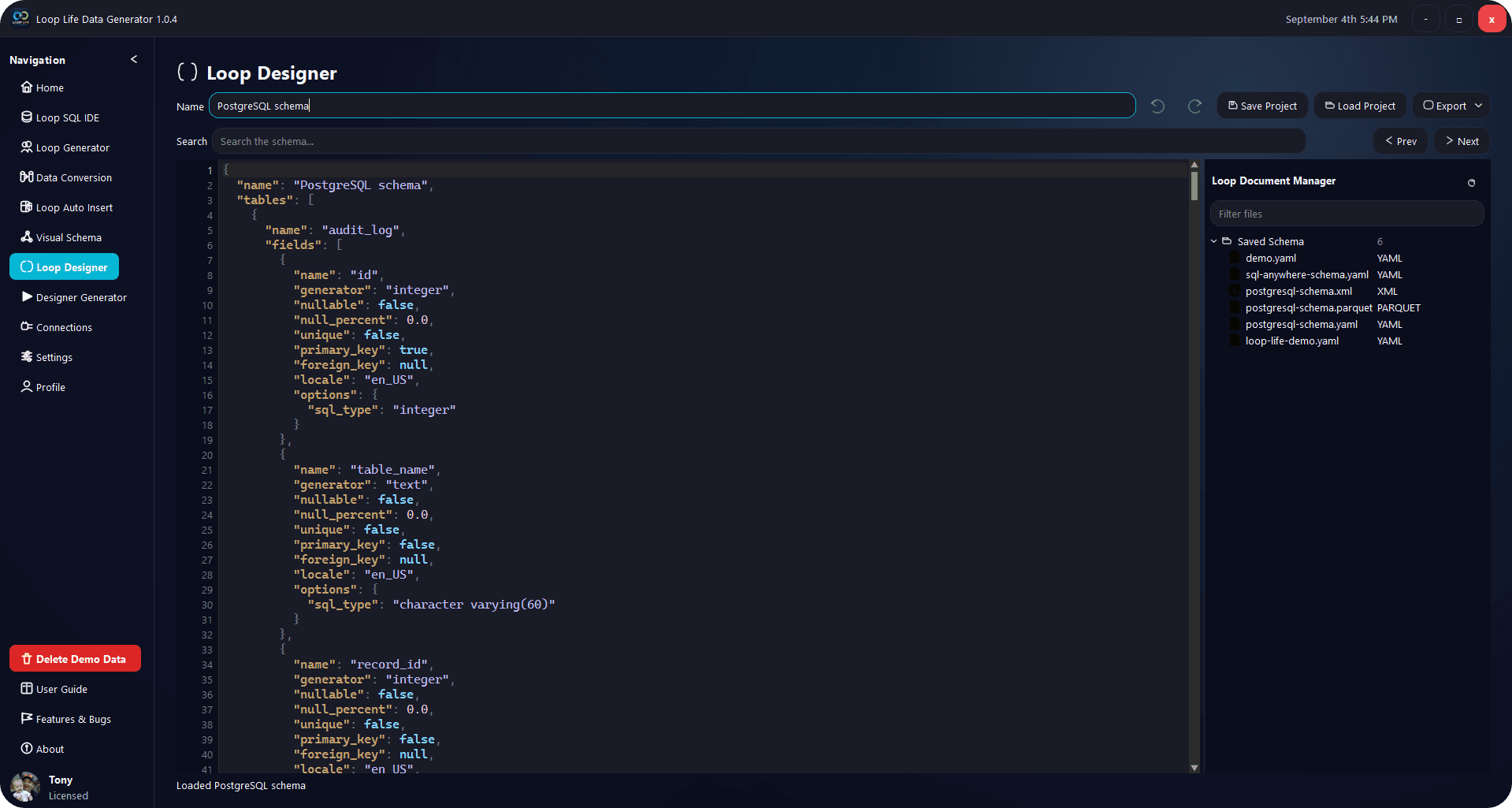Click the Filter files field
Image resolution: width=1512 pixels, height=808 pixels.
click(1347, 214)
